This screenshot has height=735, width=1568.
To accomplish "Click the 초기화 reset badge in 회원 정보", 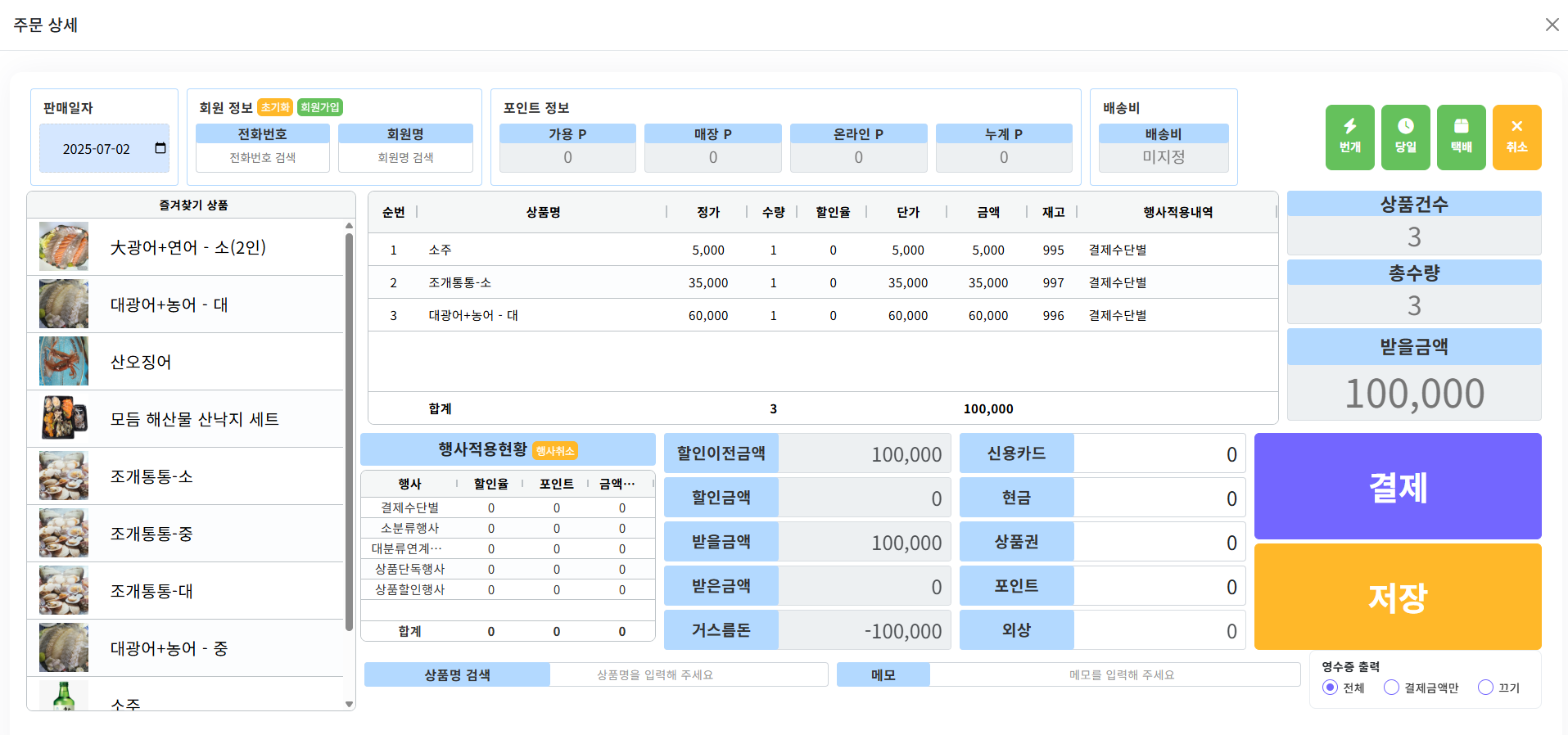I will click(275, 107).
